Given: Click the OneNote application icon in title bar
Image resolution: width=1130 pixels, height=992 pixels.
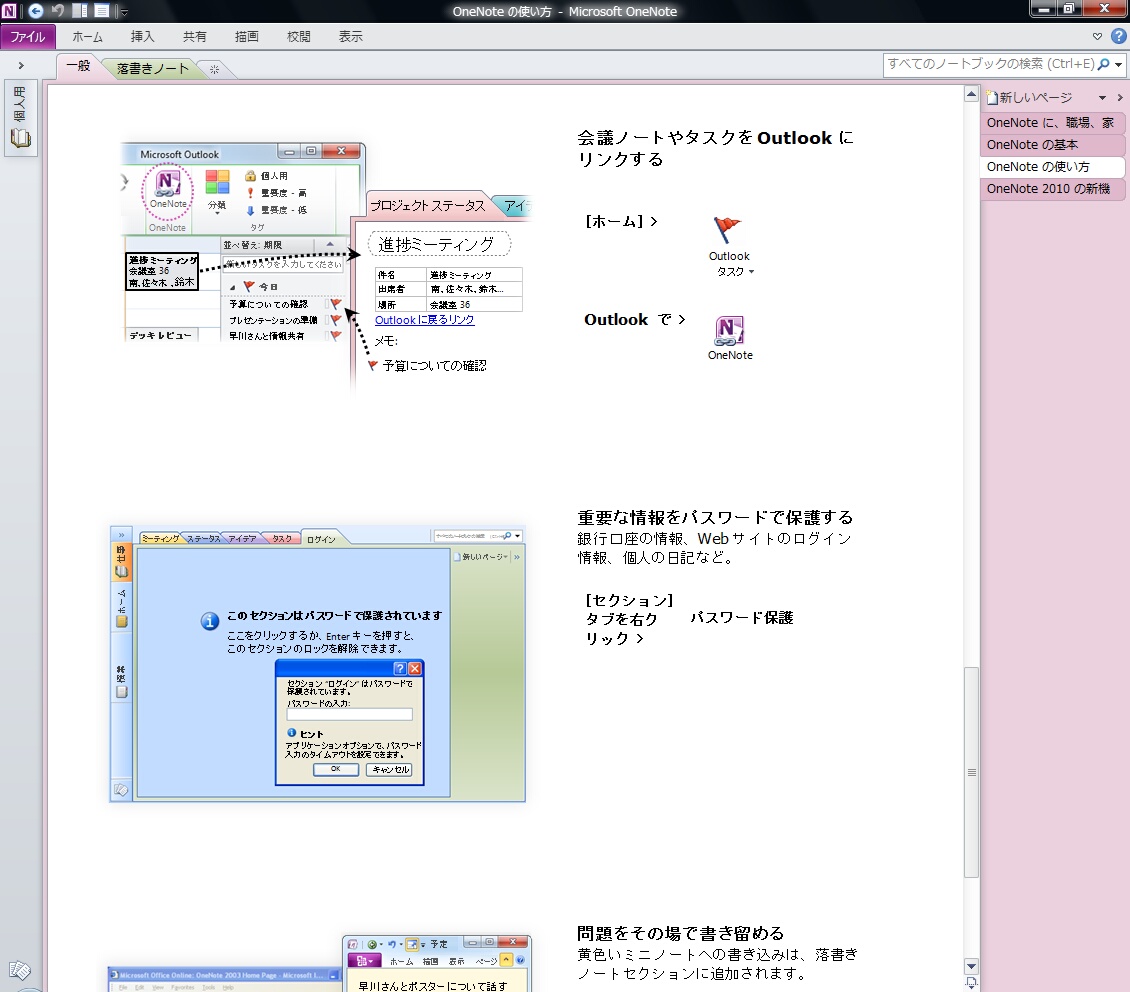Looking at the screenshot, I should click(9, 11).
